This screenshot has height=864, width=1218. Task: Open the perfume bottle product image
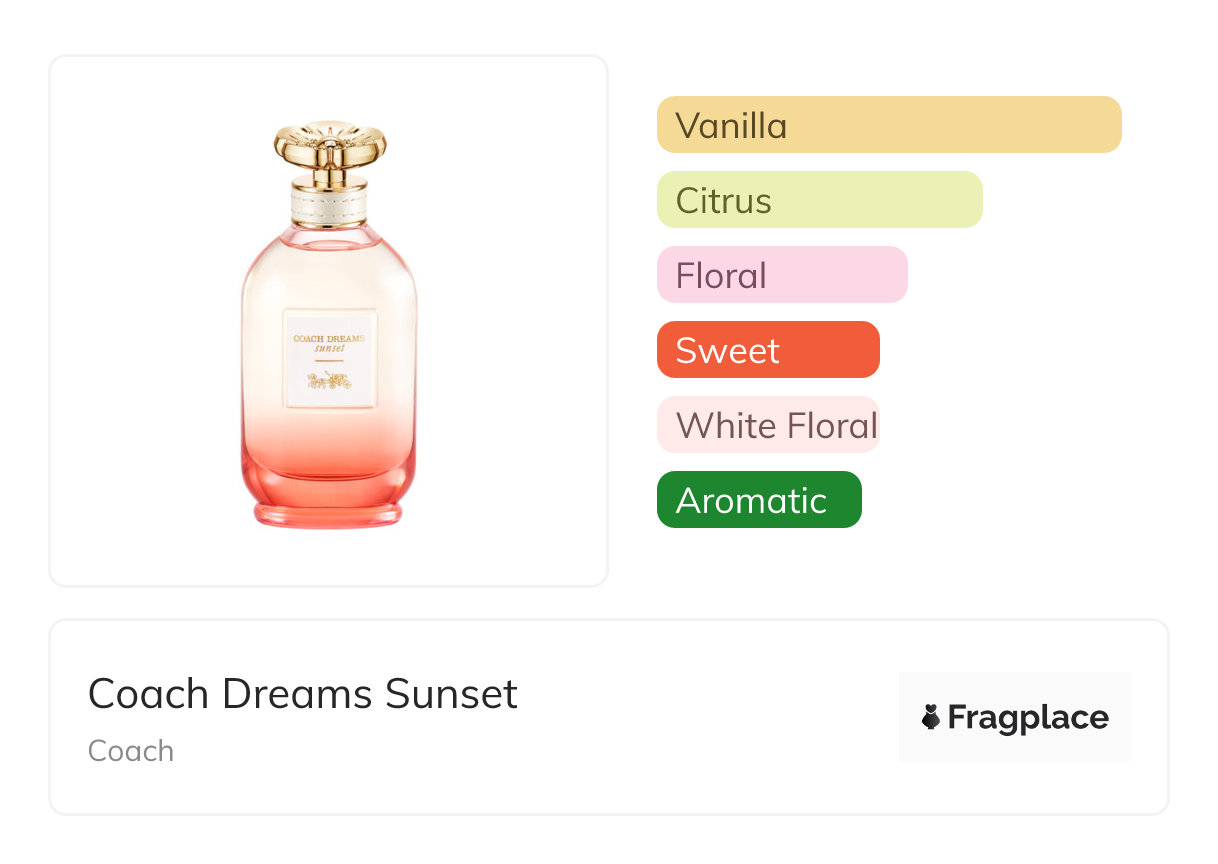(x=329, y=320)
